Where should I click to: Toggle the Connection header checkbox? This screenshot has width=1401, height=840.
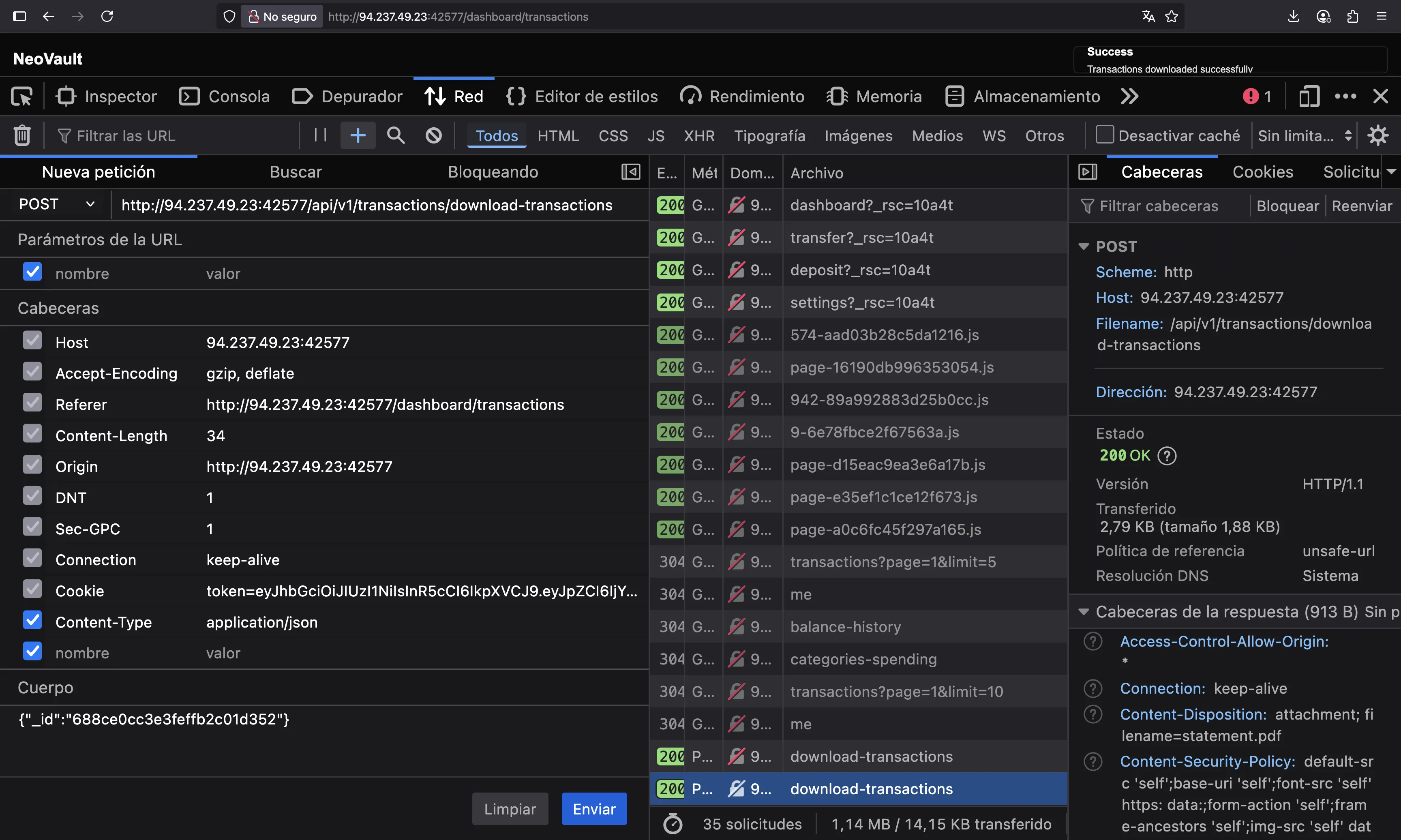coord(32,558)
